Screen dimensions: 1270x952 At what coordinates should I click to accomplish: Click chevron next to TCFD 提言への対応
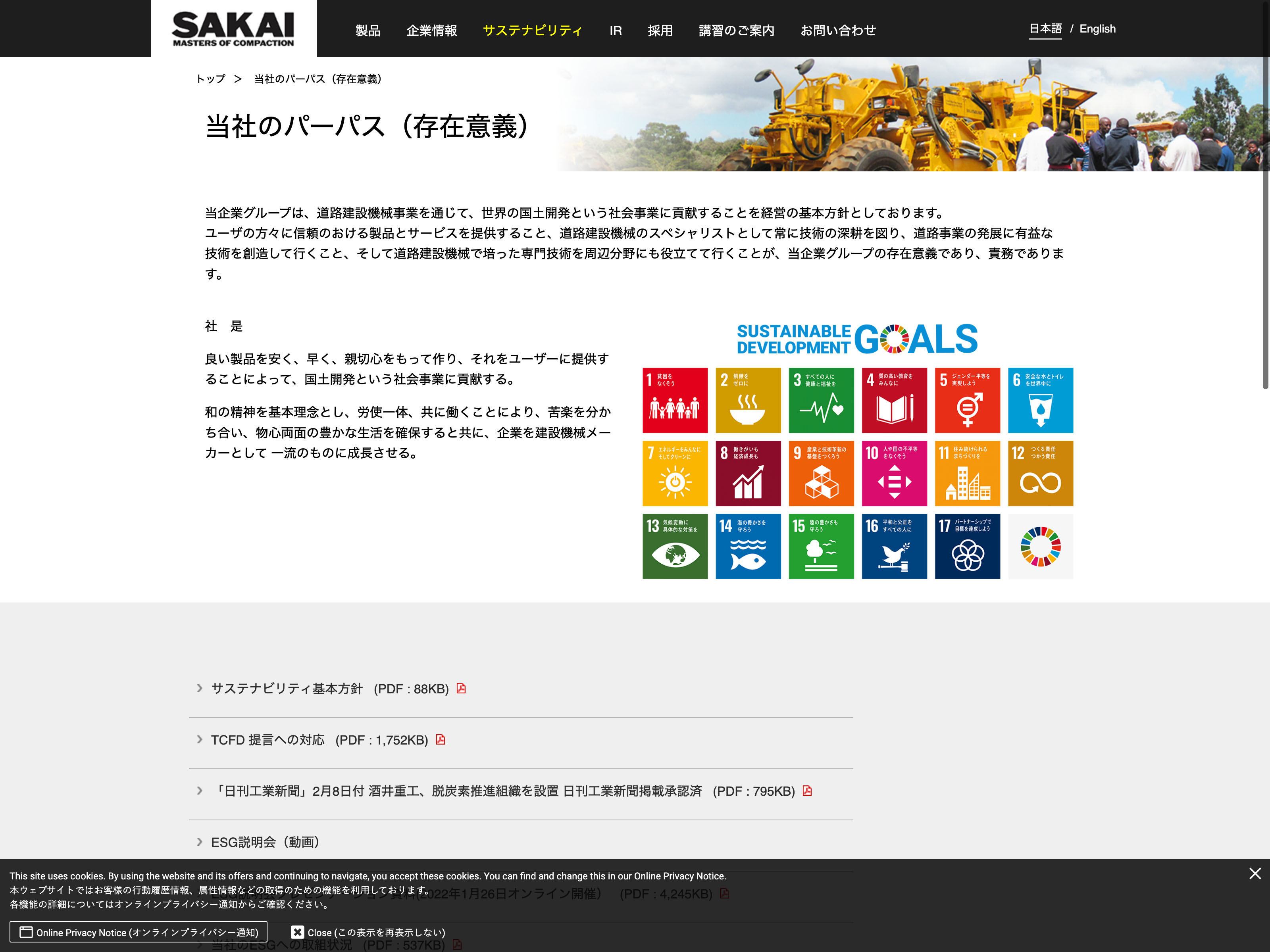200,739
